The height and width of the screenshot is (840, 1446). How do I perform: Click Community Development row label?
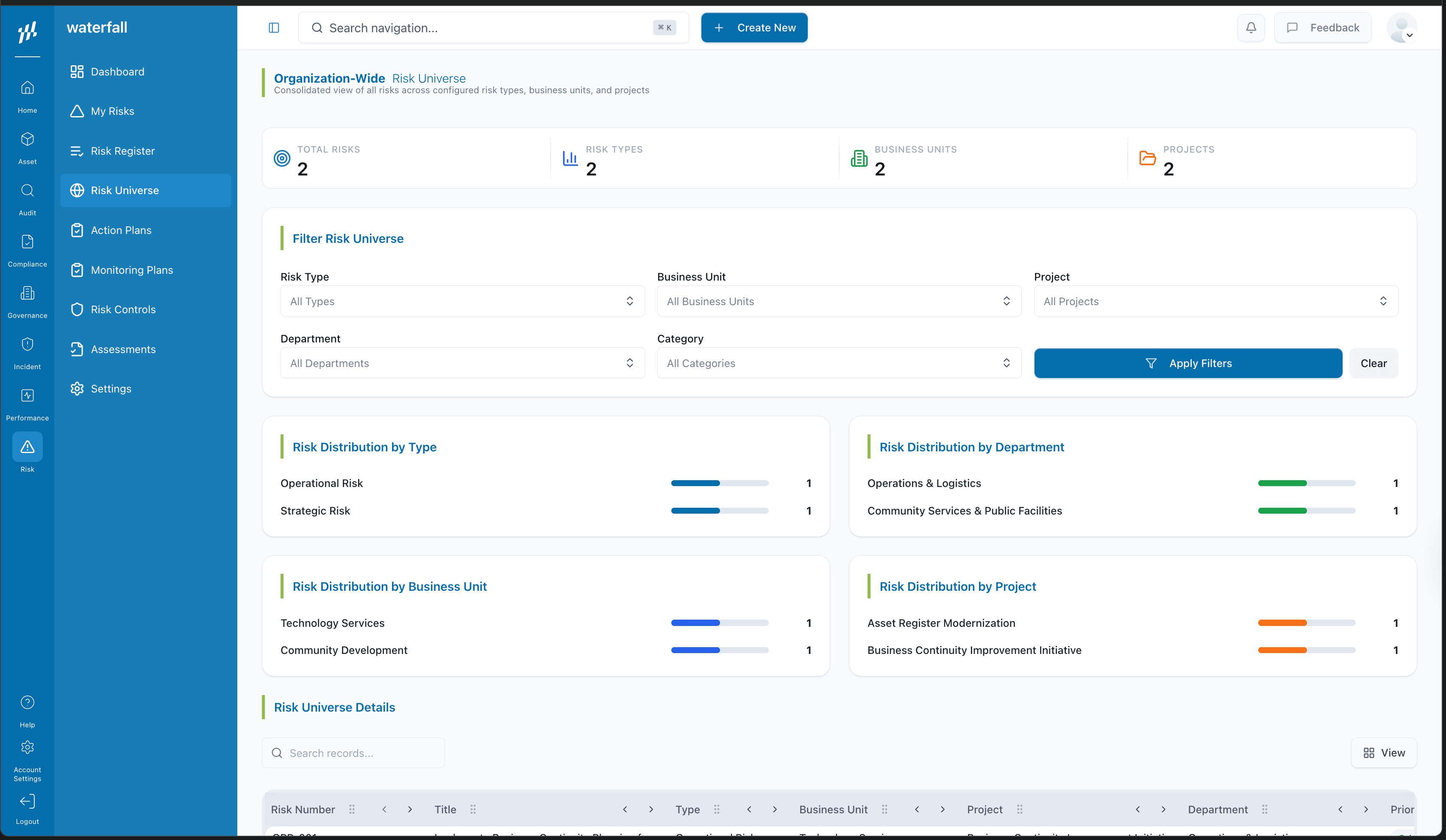click(344, 650)
